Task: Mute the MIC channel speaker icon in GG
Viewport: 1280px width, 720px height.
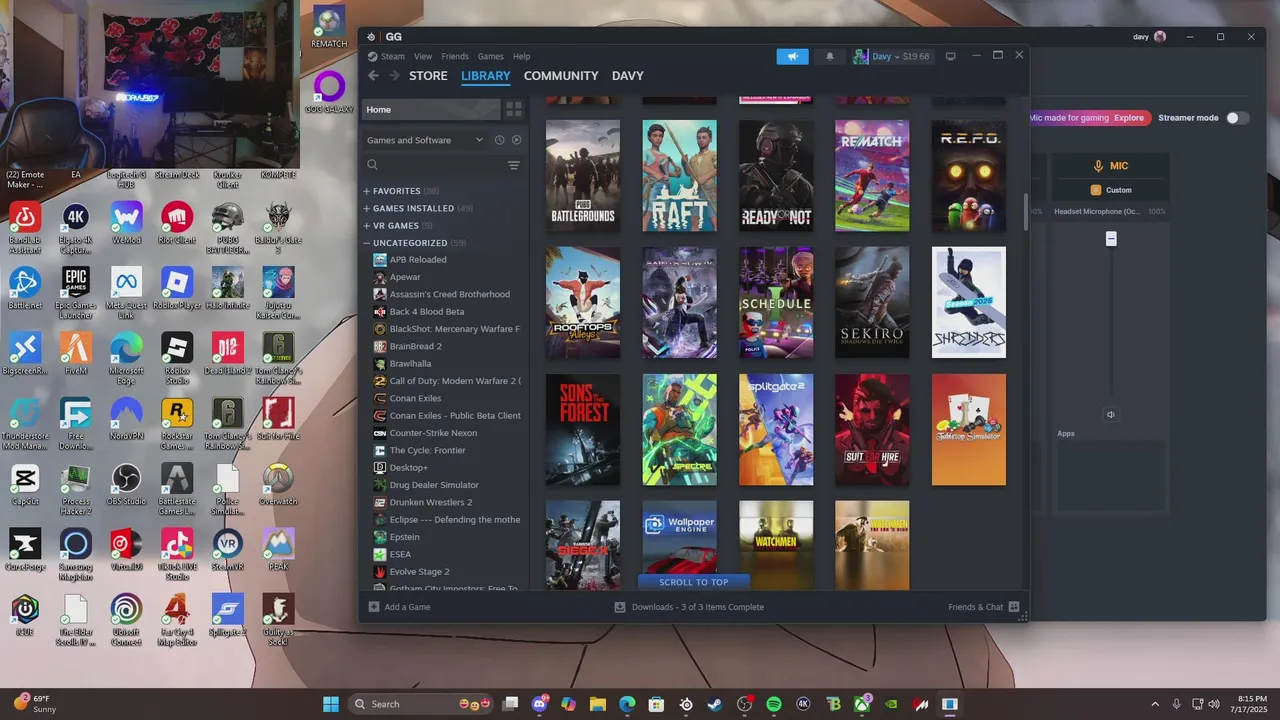Action: 1111,414
